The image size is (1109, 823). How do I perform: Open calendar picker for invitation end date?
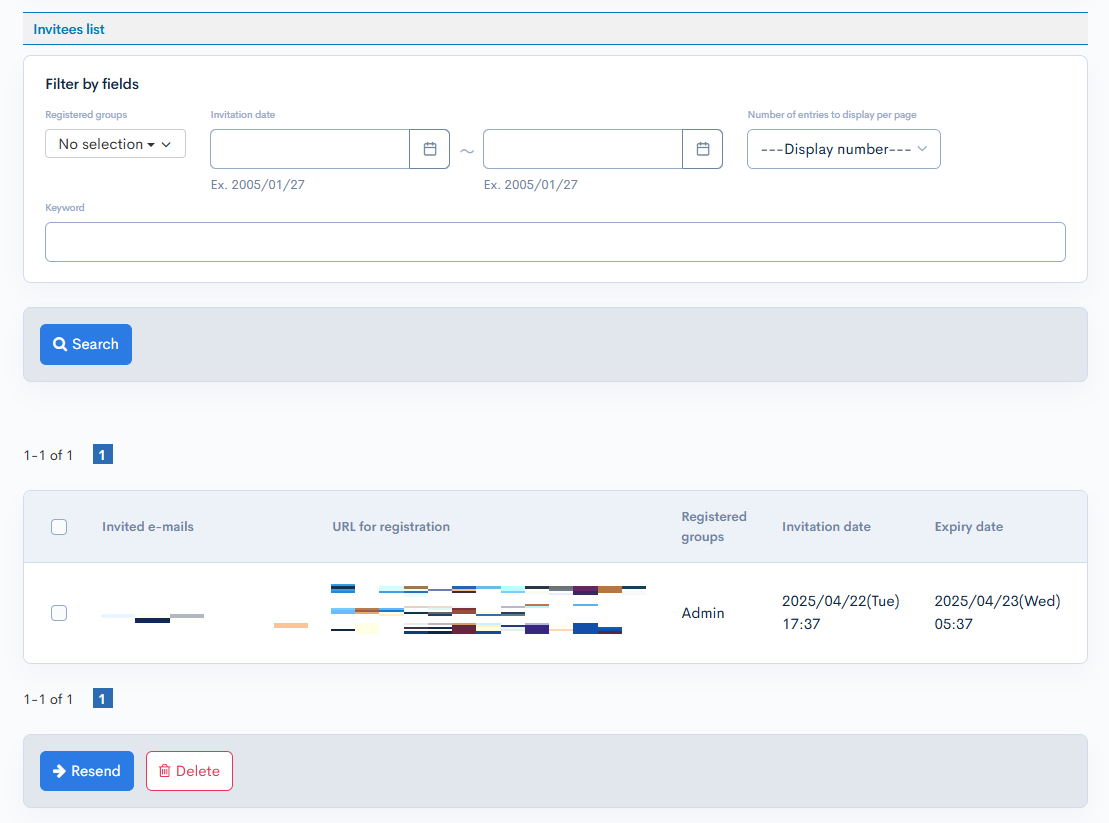[703, 149]
